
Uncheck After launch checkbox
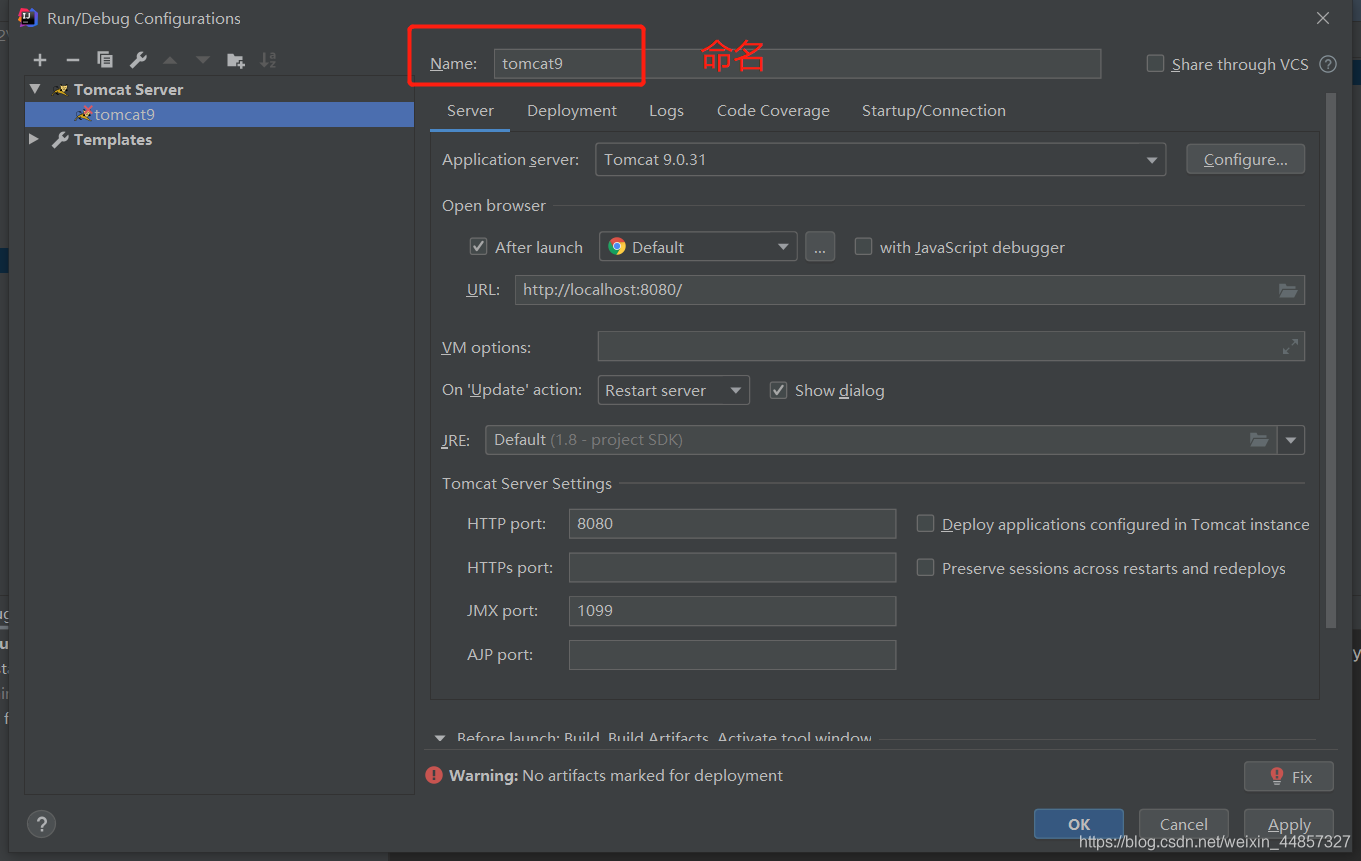click(479, 247)
